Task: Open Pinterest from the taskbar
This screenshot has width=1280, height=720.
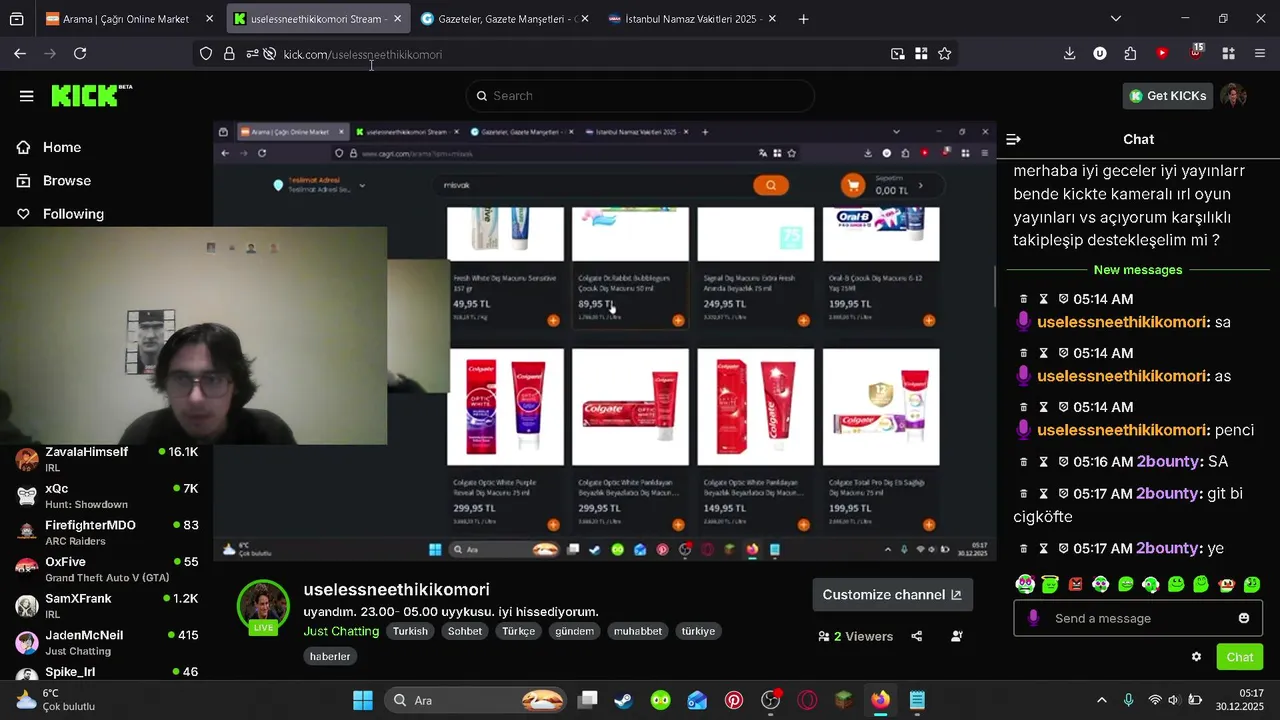Action: tap(734, 700)
